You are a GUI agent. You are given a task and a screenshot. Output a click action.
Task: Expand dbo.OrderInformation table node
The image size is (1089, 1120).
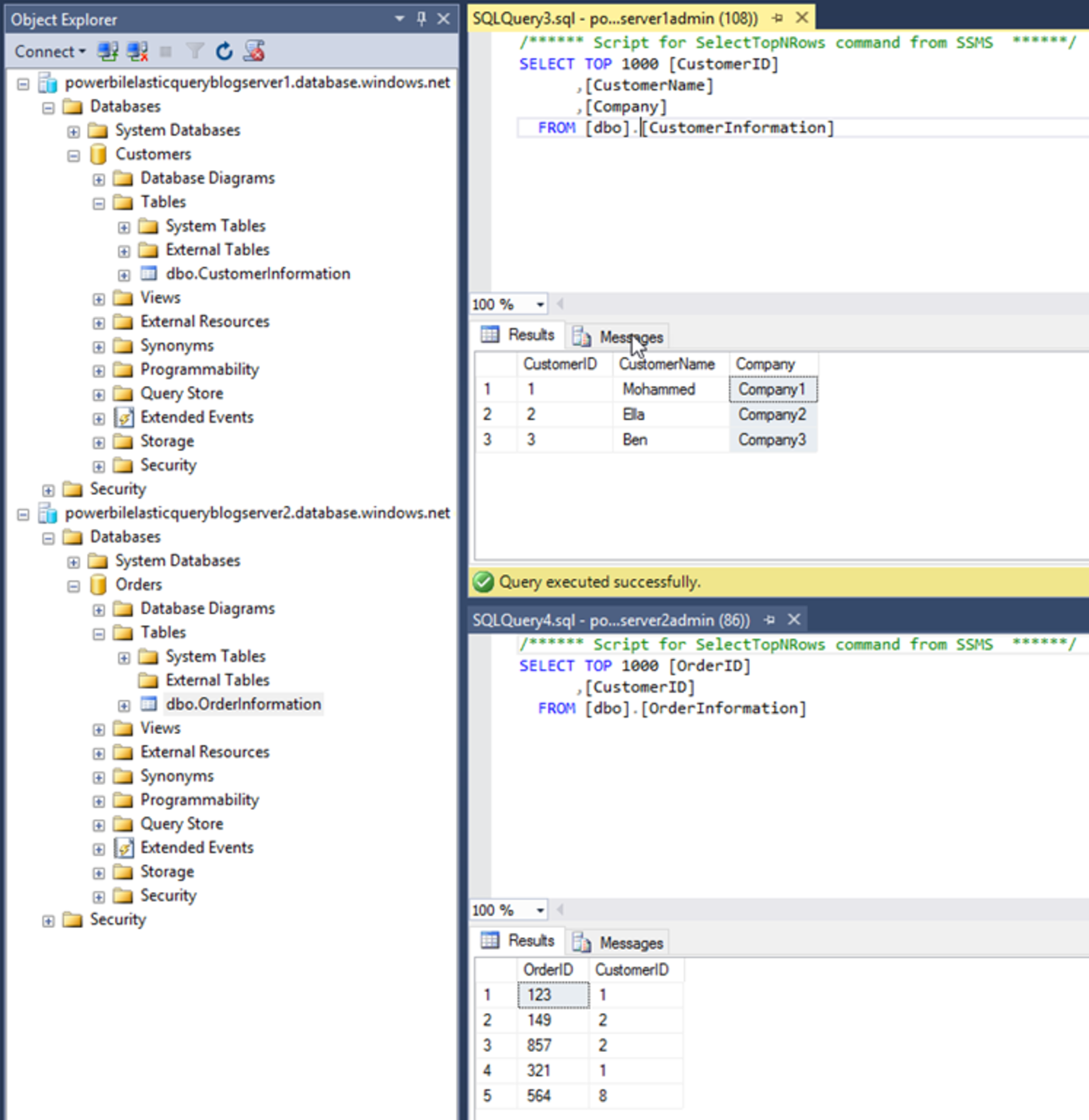[x=124, y=705]
